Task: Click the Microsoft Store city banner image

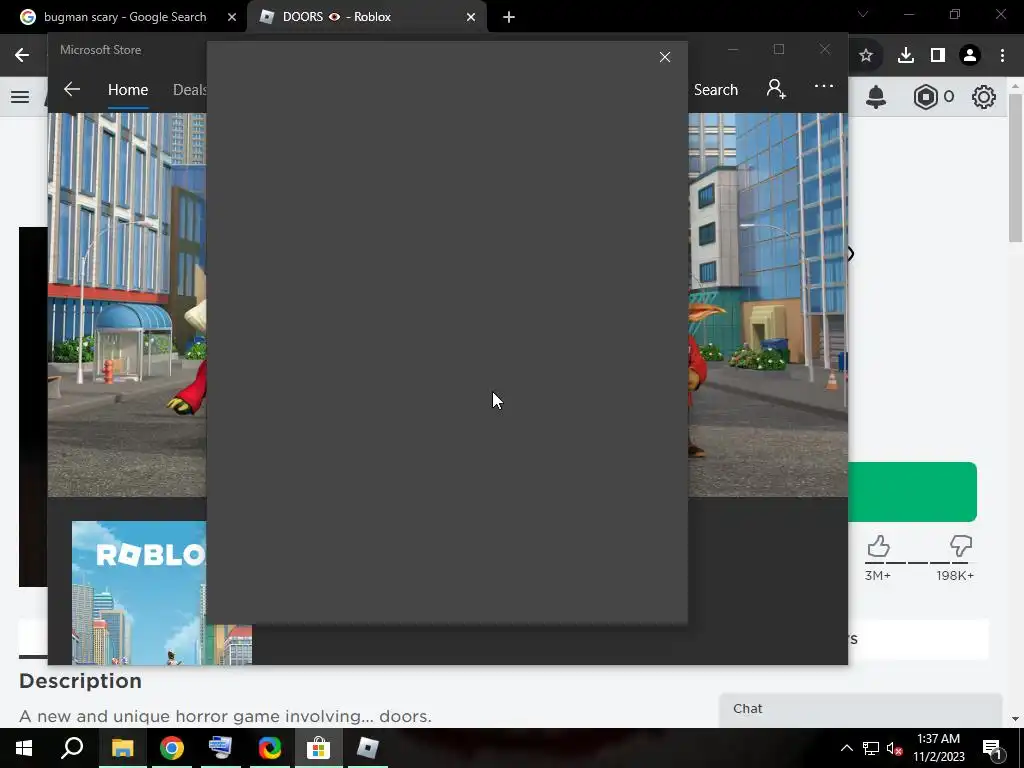Action: tap(127, 305)
